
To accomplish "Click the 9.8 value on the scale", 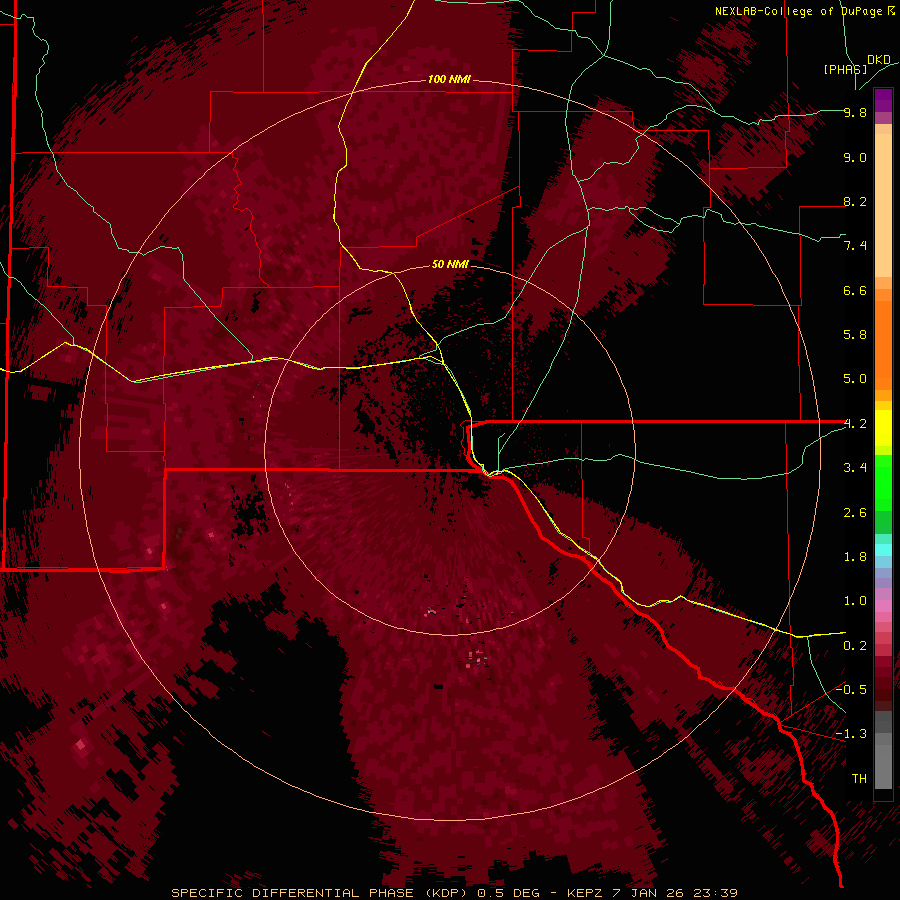I will coord(855,112).
